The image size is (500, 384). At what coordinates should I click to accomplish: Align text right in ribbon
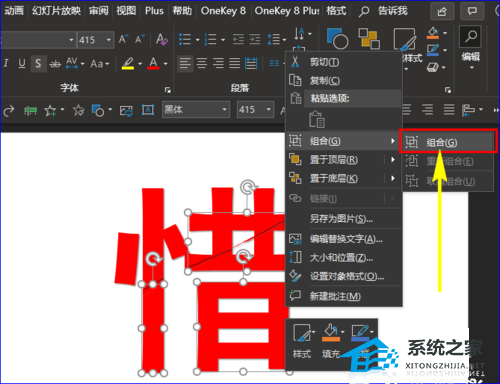(x=218, y=63)
